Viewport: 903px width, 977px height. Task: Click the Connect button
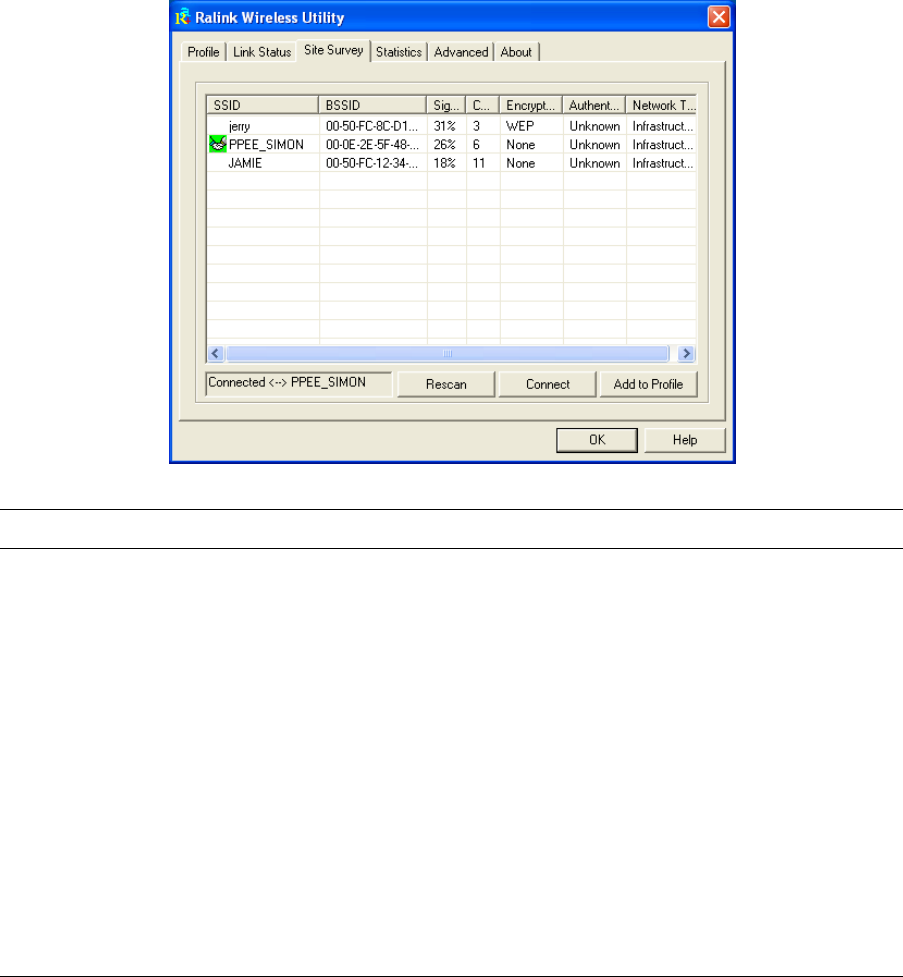(x=548, y=384)
